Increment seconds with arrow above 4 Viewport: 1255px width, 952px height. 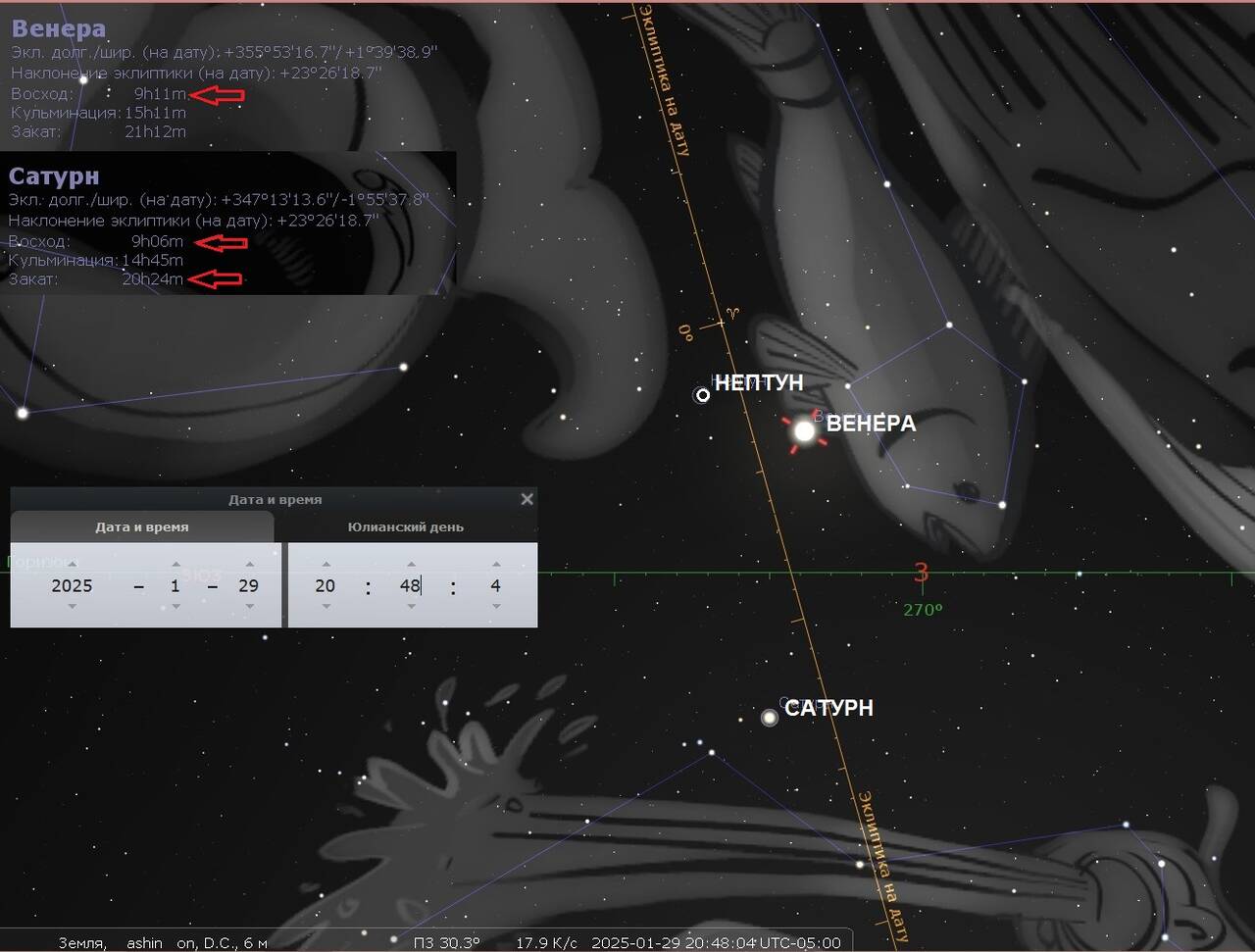tap(496, 565)
